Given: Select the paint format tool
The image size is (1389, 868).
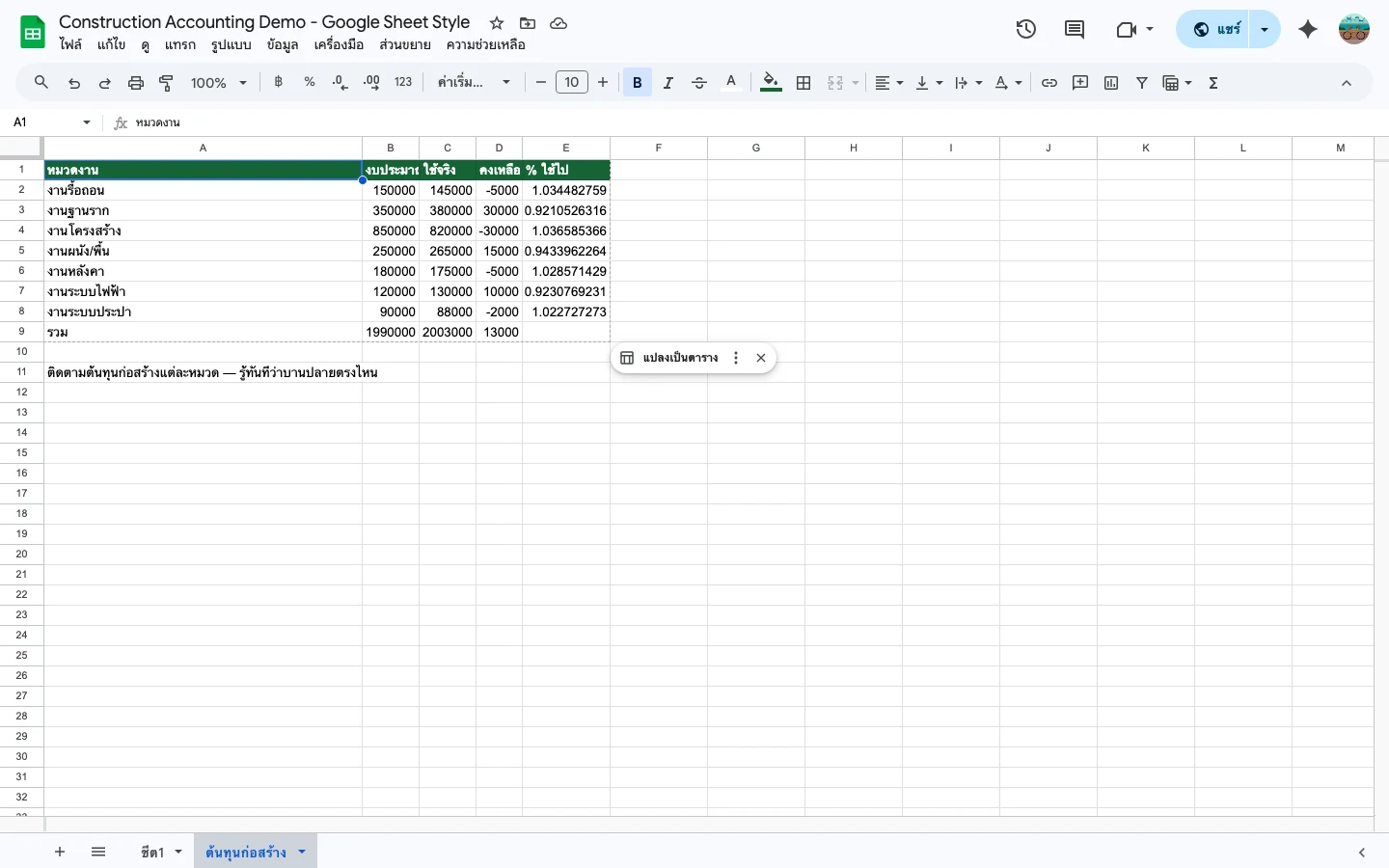Looking at the screenshot, I should point(166,83).
